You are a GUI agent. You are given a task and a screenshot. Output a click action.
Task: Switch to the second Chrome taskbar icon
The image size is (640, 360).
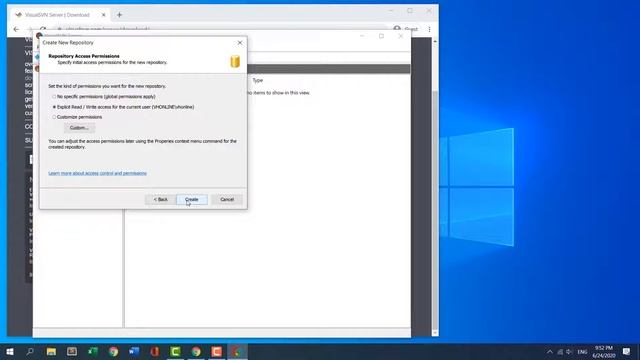pos(196,351)
